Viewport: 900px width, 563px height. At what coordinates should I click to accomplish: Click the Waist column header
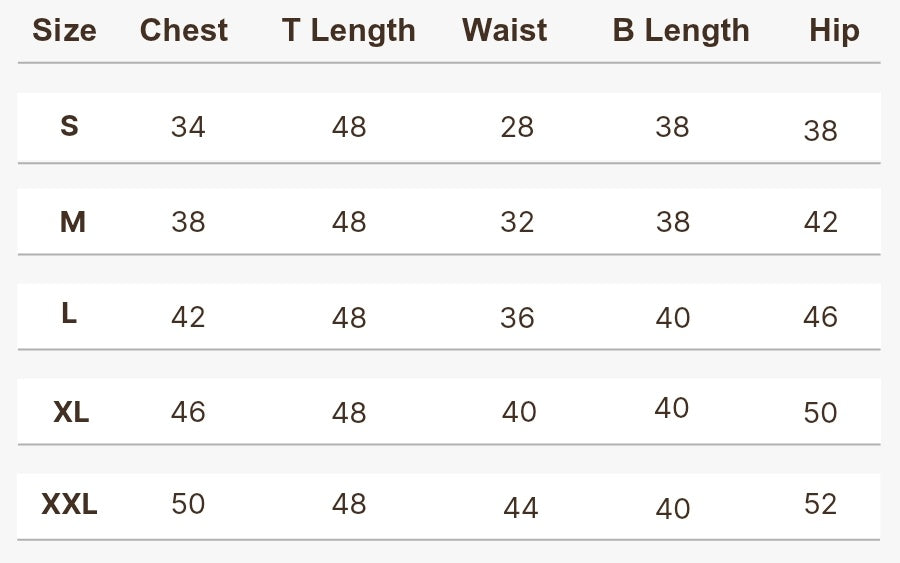(x=505, y=30)
